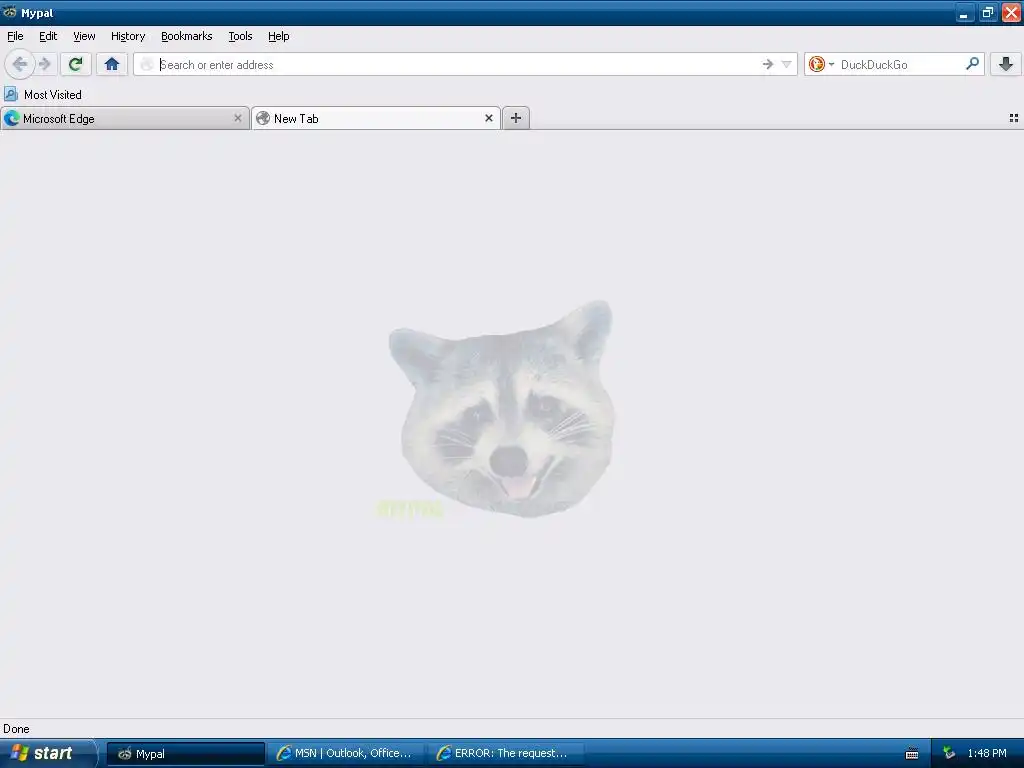Switch to the Microsoft Edge tab
This screenshot has width=1024, height=768.
click(124, 118)
